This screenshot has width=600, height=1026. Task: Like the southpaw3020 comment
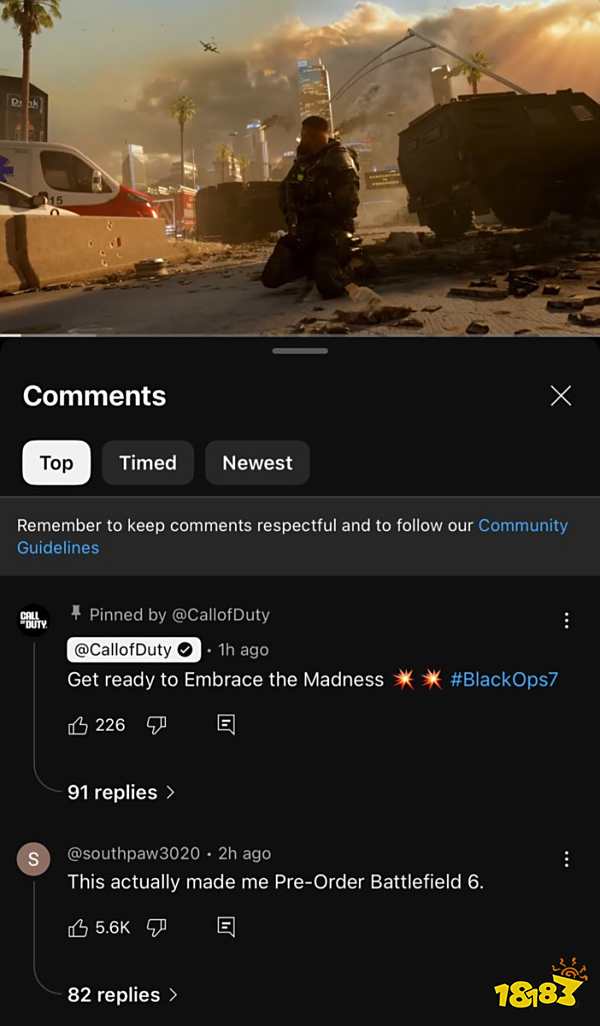click(78, 927)
